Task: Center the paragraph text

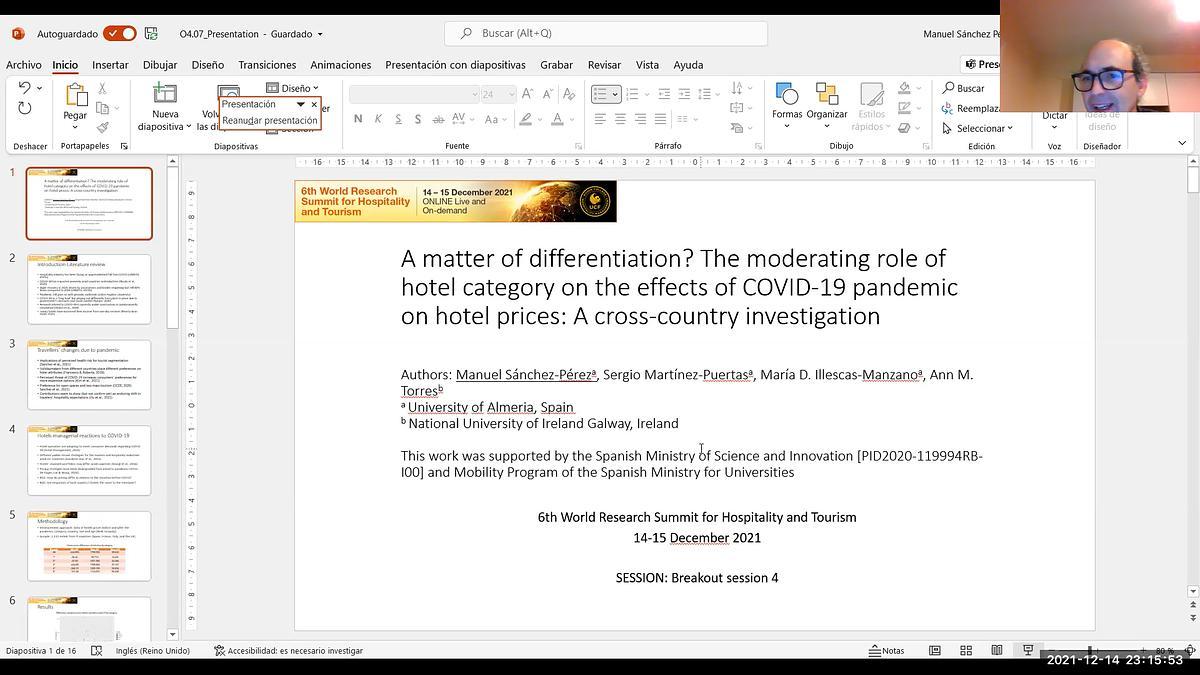Action: click(620, 119)
